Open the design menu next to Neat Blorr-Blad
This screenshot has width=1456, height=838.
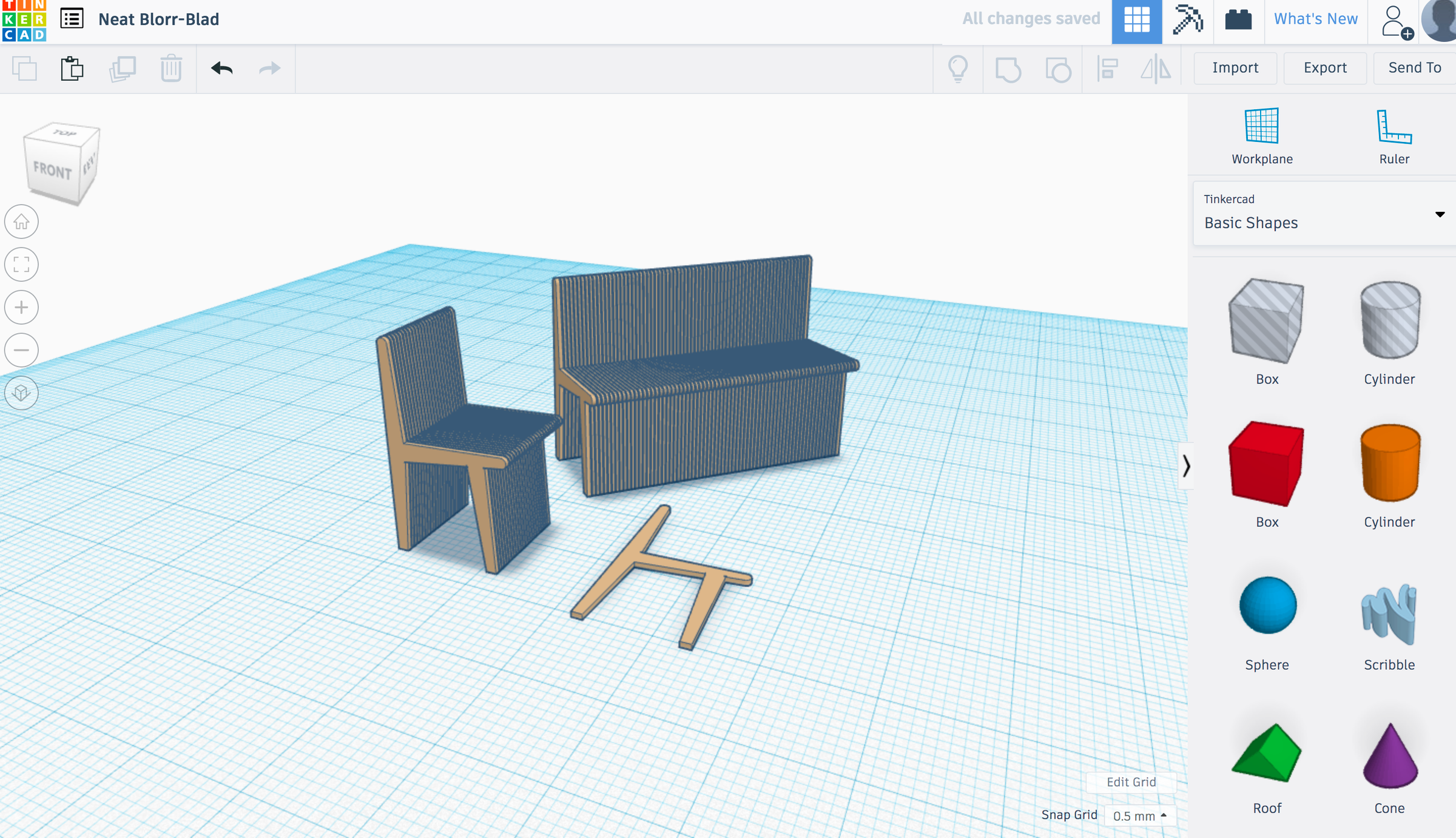pyautogui.click(x=71, y=19)
